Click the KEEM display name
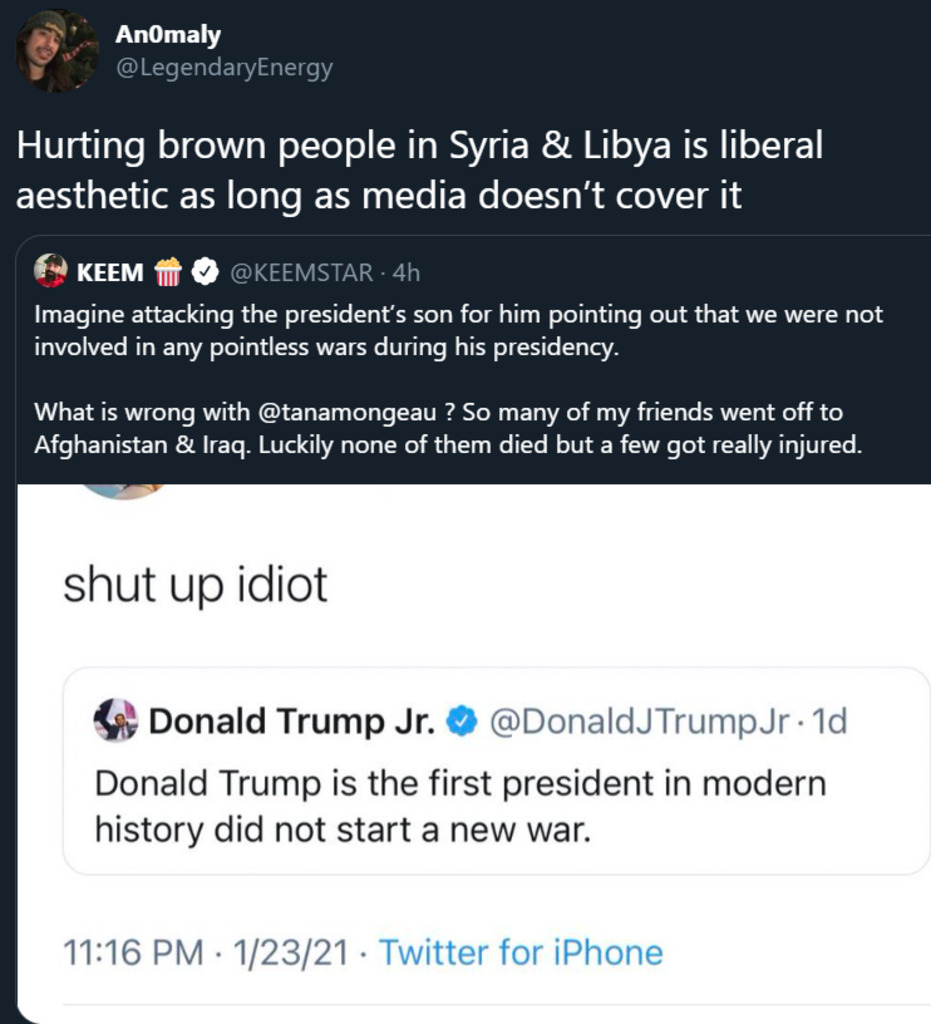The height and width of the screenshot is (1024, 931). 110,271
